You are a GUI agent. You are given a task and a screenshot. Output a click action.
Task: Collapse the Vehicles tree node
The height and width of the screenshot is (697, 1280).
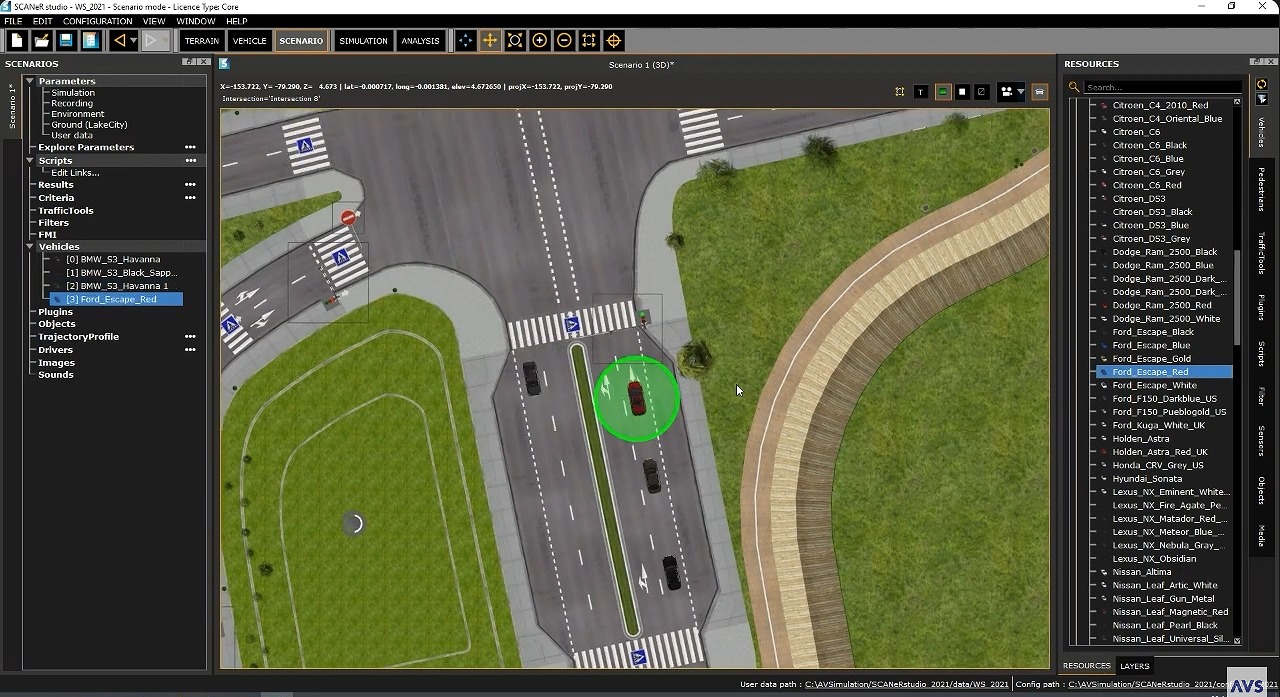30,246
